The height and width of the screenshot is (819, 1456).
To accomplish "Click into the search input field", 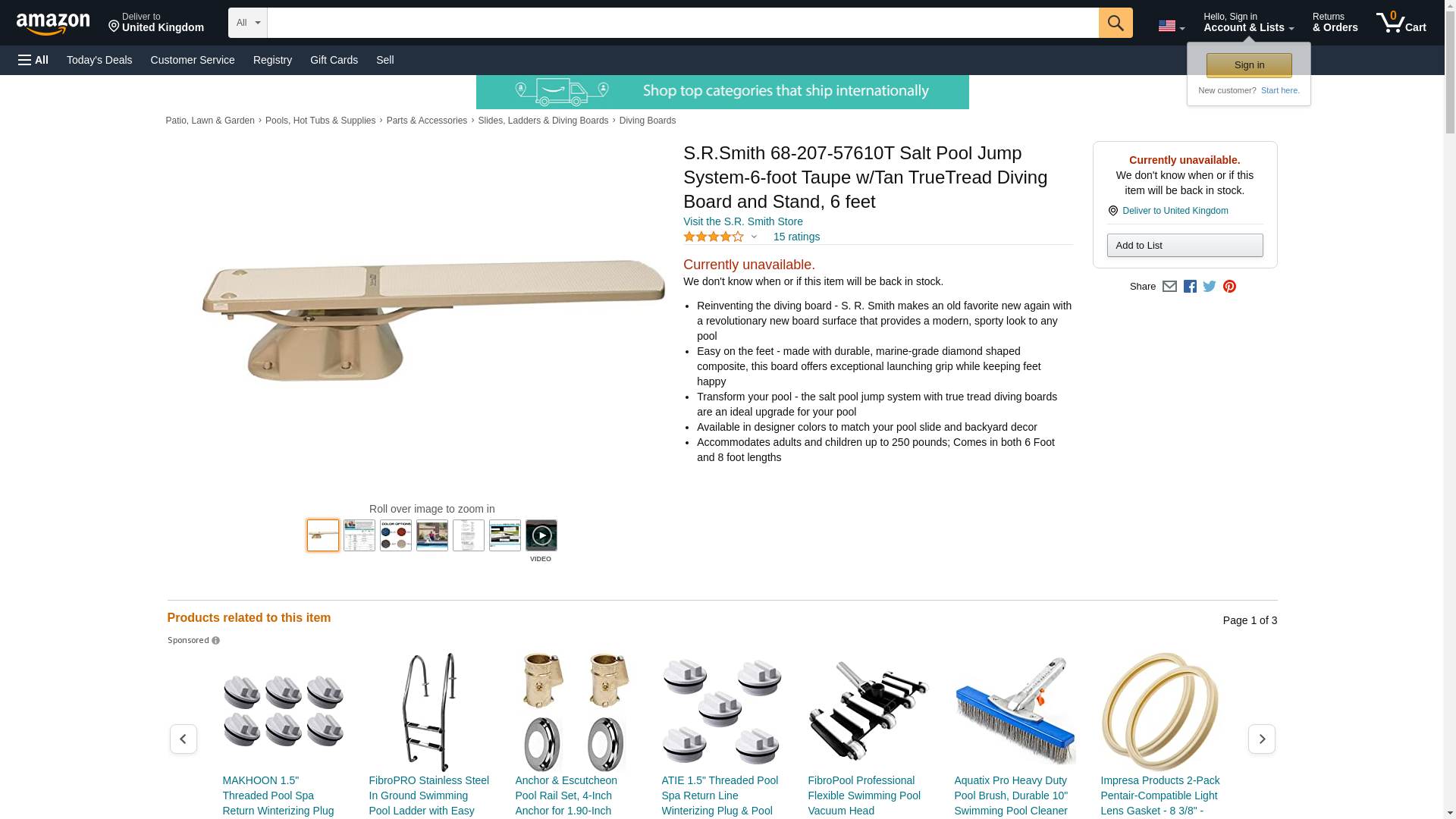I will pyautogui.click(x=682, y=23).
